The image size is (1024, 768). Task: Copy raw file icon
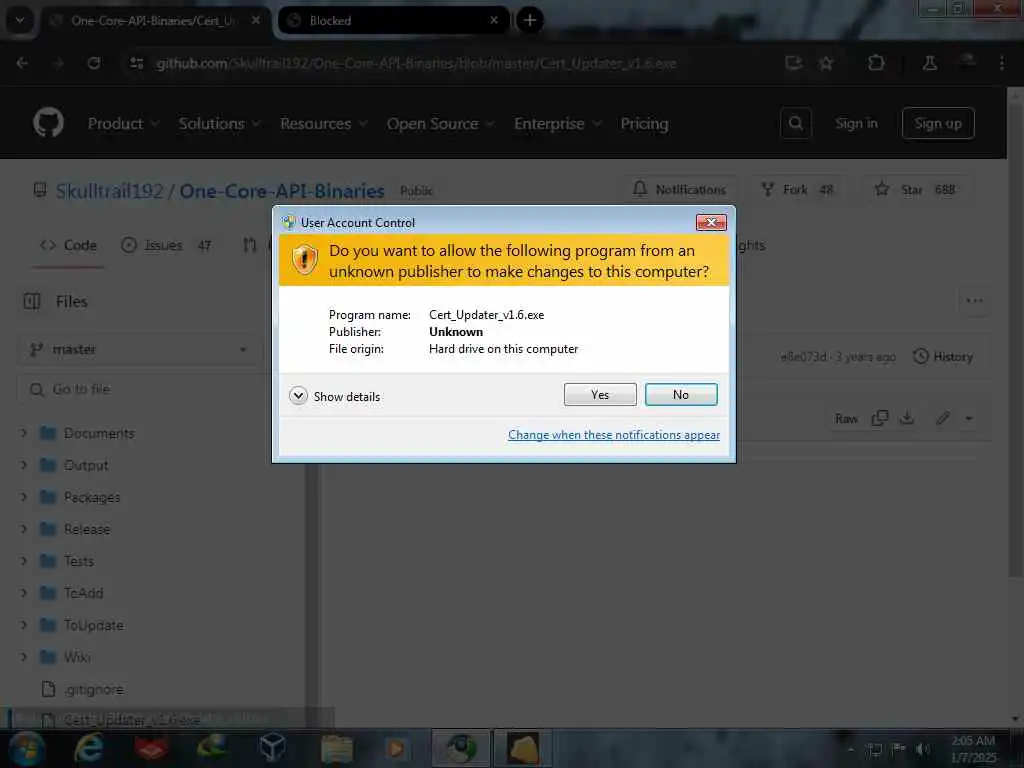[880, 418]
